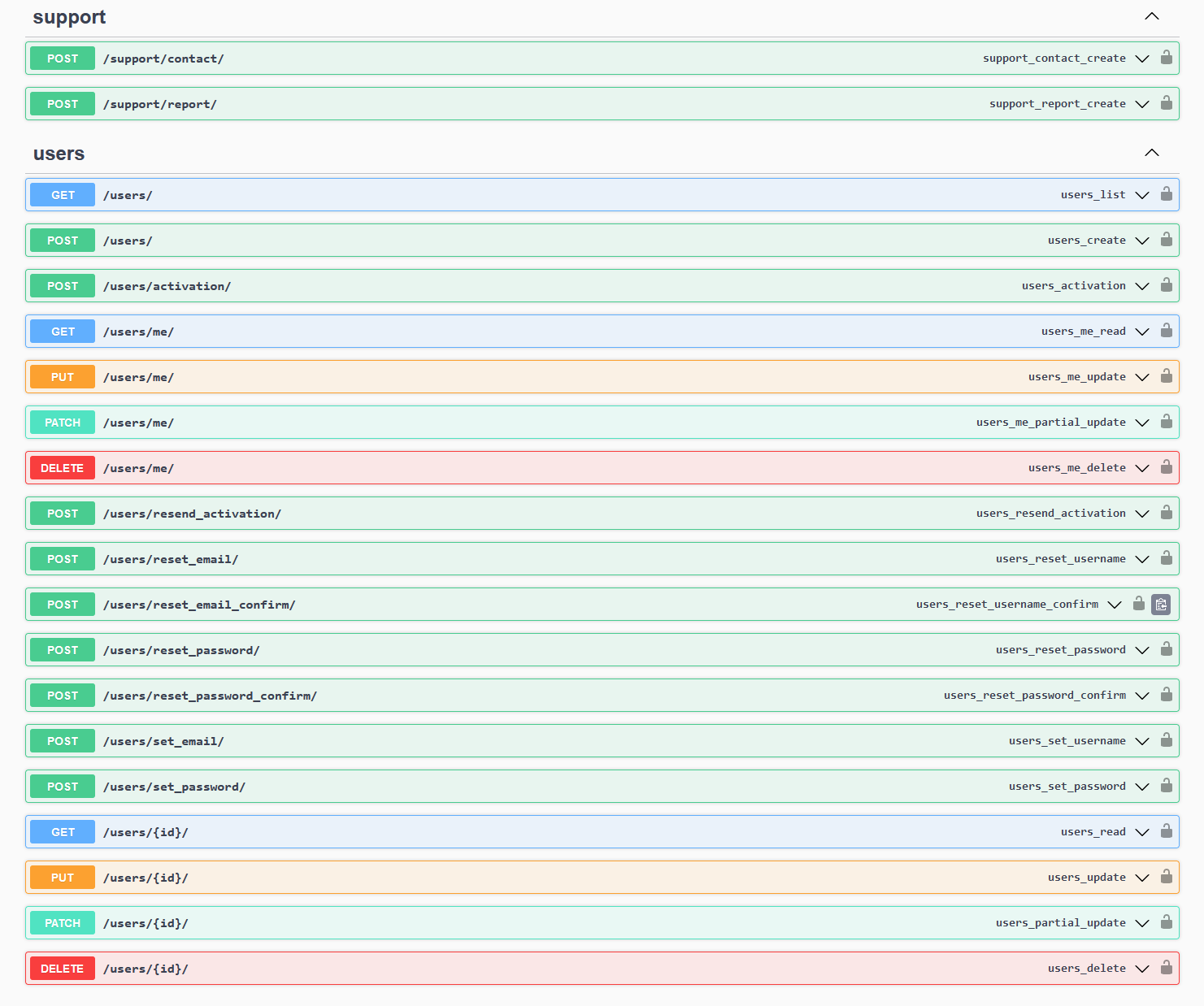Click the users_me_partial_update operation id
The height and width of the screenshot is (1006, 1204).
[1050, 423]
